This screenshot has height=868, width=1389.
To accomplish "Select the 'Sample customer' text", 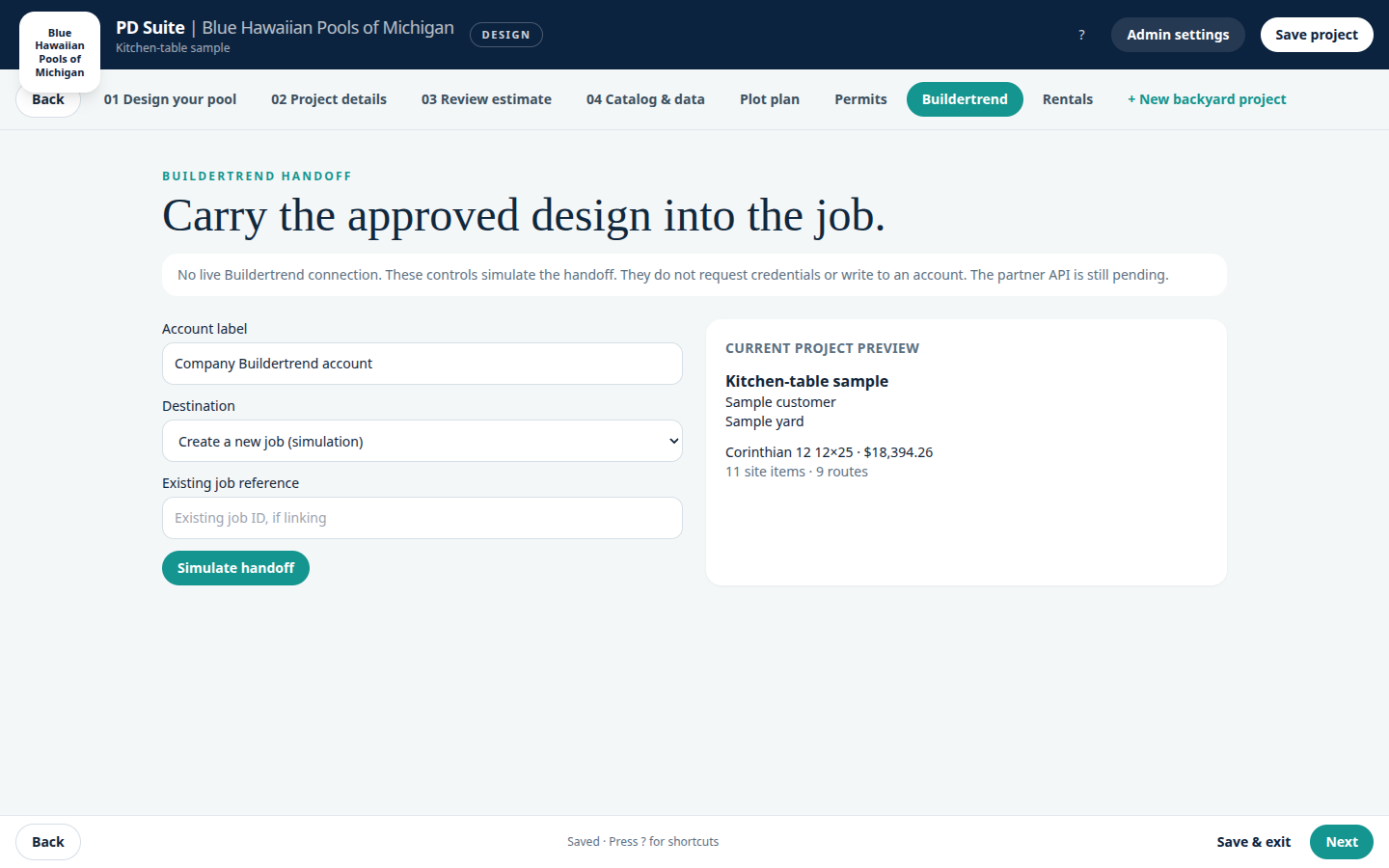I will pyautogui.click(x=780, y=402).
